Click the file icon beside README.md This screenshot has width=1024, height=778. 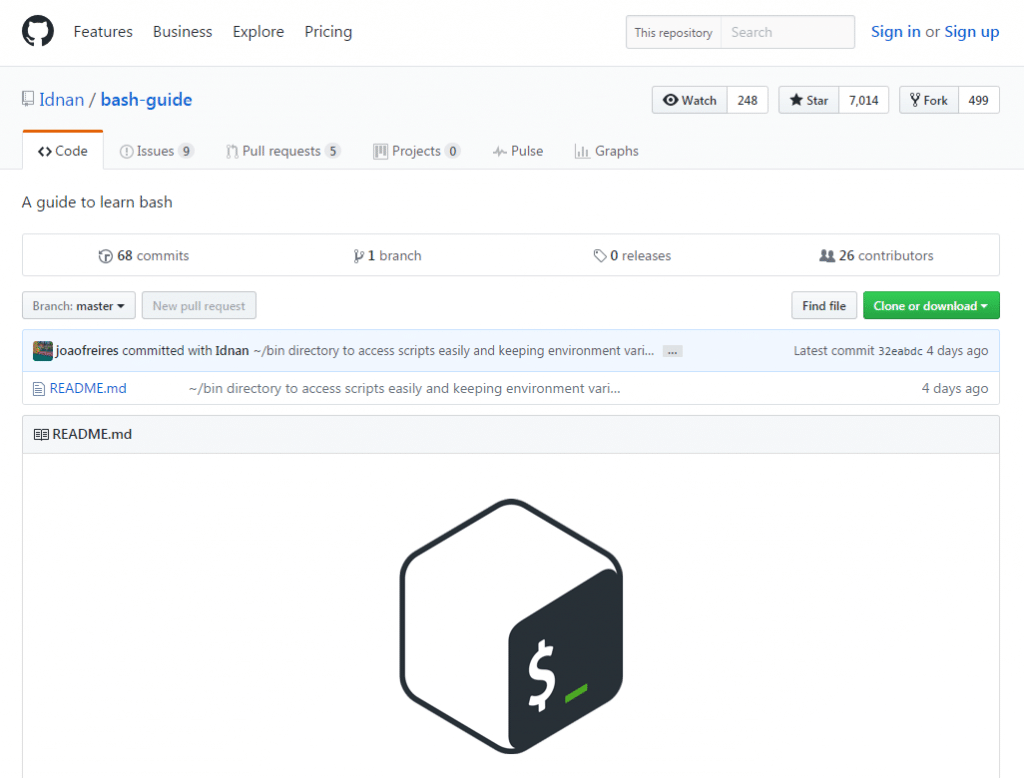tap(39, 389)
